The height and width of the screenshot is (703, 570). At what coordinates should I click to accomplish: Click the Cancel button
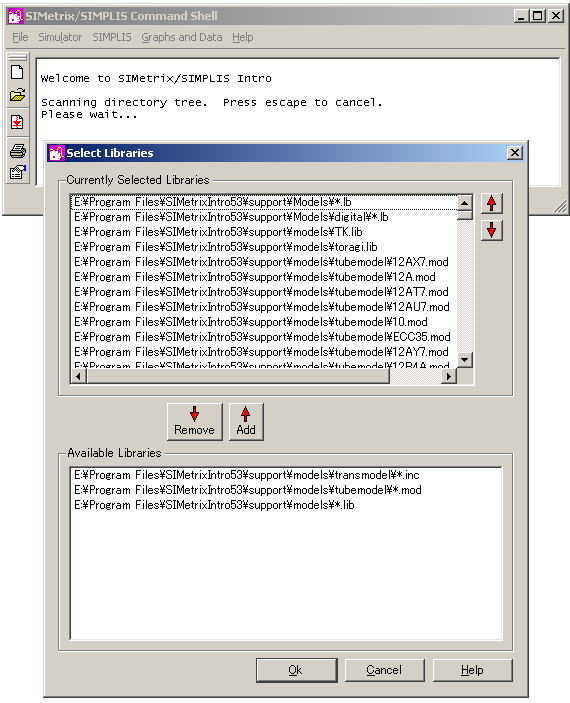[384, 670]
